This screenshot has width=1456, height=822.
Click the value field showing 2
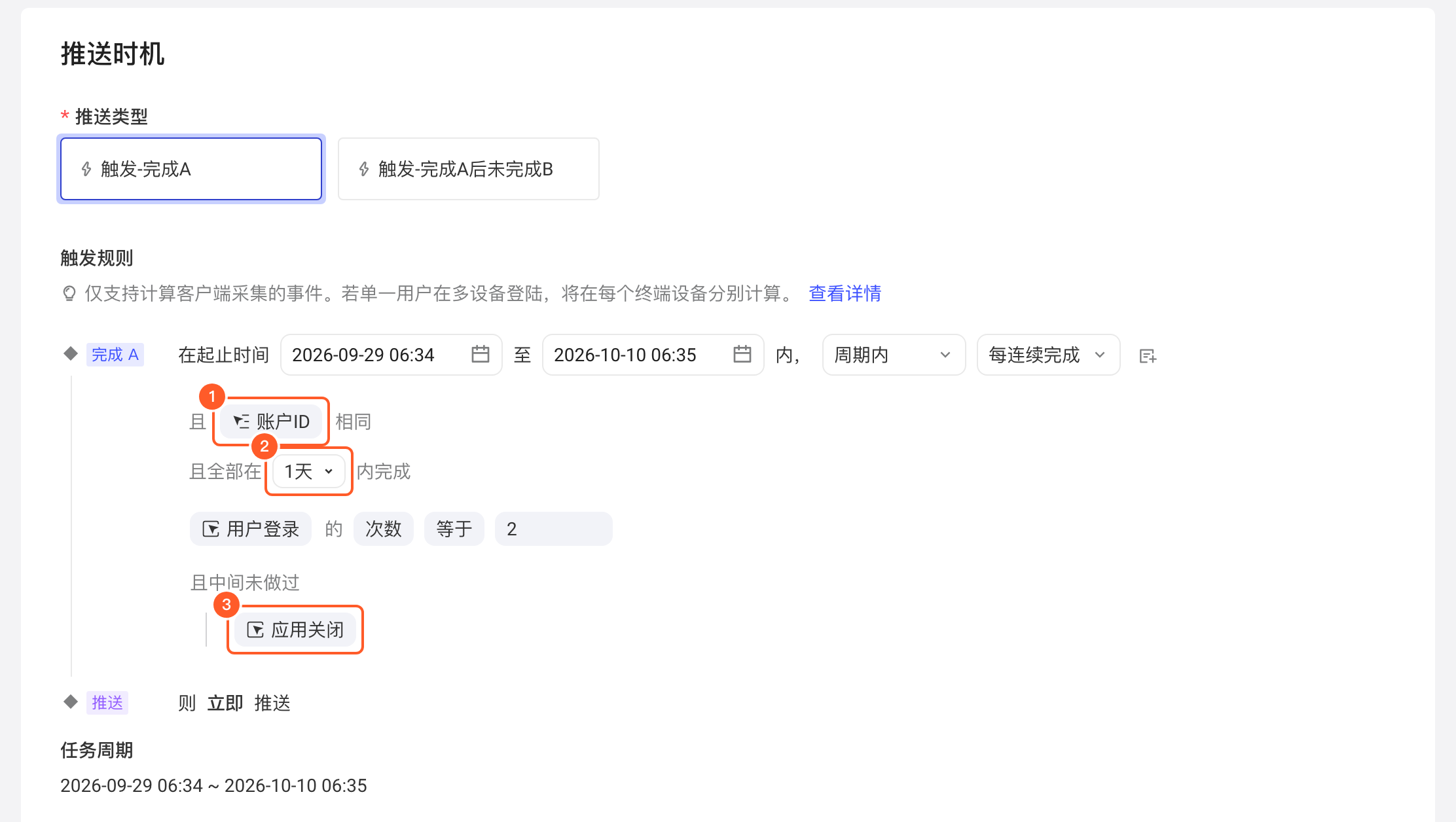click(554, 529)
